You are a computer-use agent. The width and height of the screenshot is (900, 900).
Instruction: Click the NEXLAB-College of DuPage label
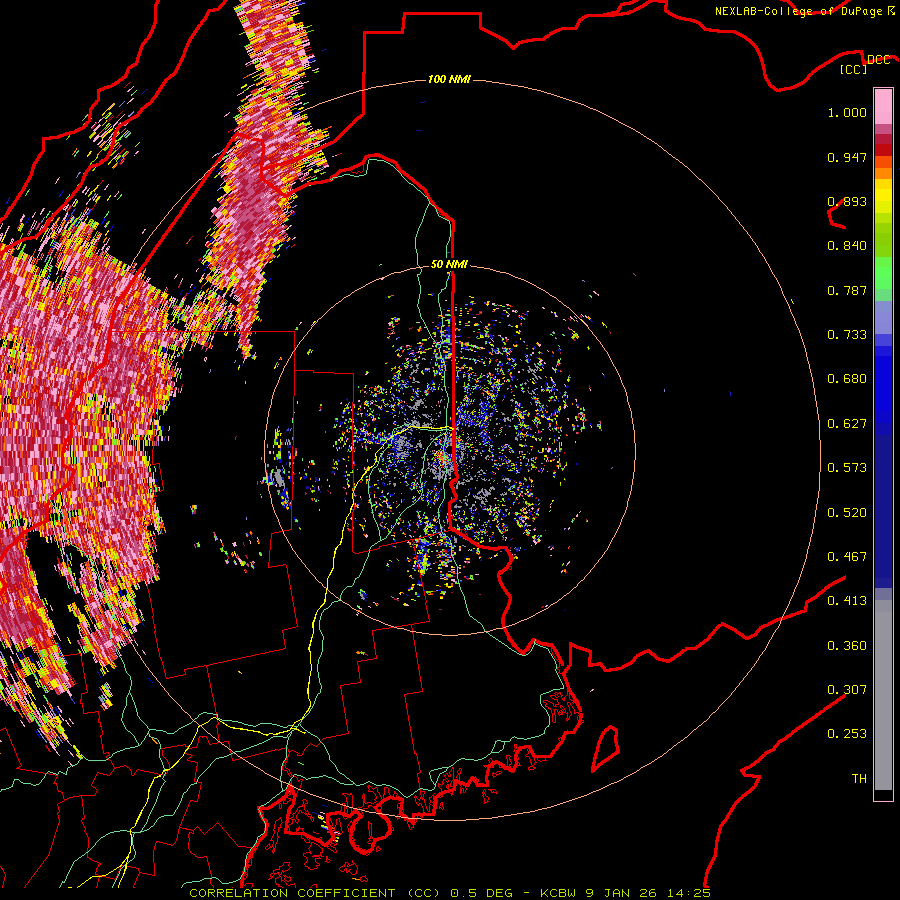(804, 11)
